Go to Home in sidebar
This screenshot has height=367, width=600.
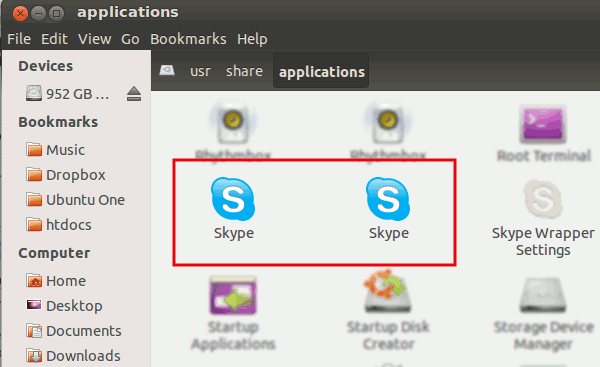pos(66,281)
